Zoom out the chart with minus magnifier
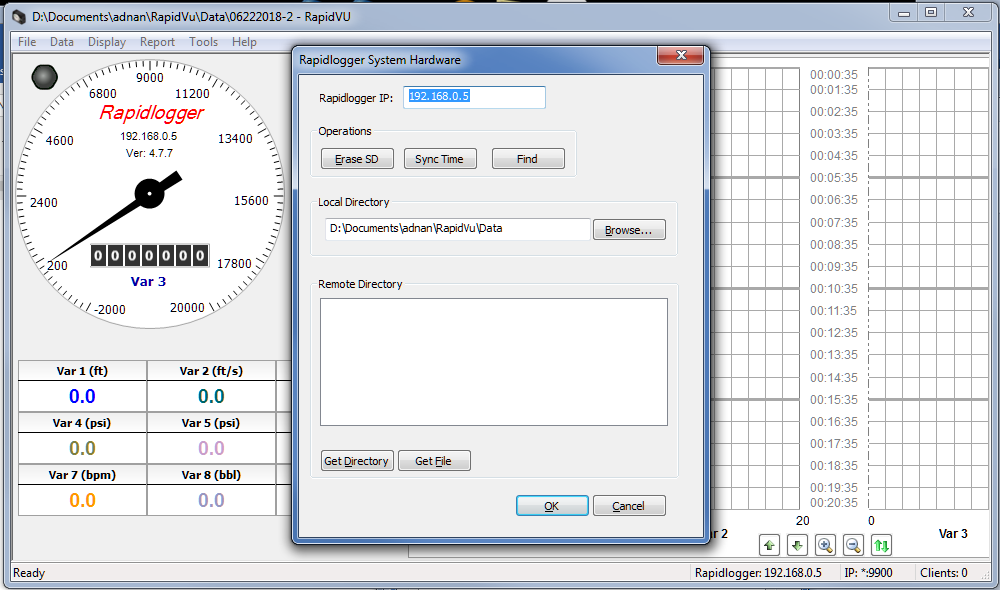 tap(853, 545)
